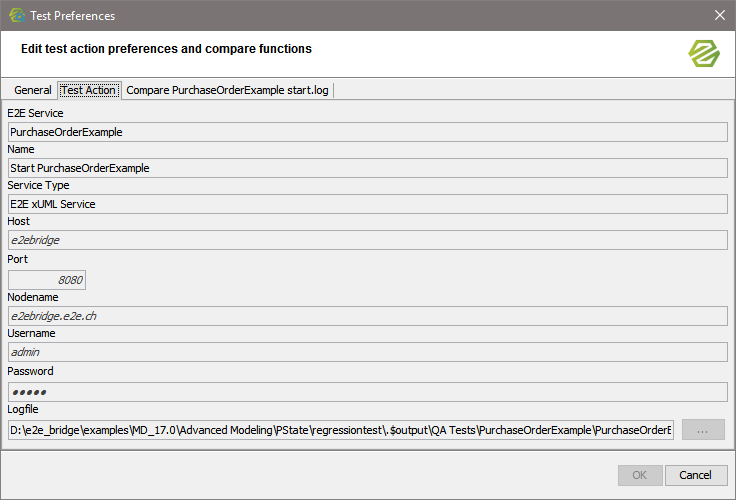
Task: Click the E2E Service text field
Action: coord(367,131)
